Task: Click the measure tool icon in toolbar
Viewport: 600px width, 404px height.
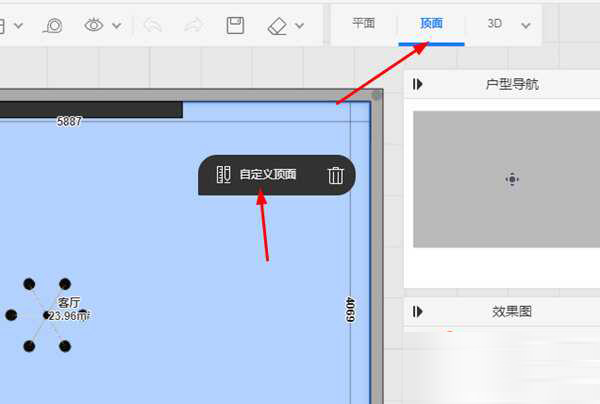Action: (x=54, y=24)
